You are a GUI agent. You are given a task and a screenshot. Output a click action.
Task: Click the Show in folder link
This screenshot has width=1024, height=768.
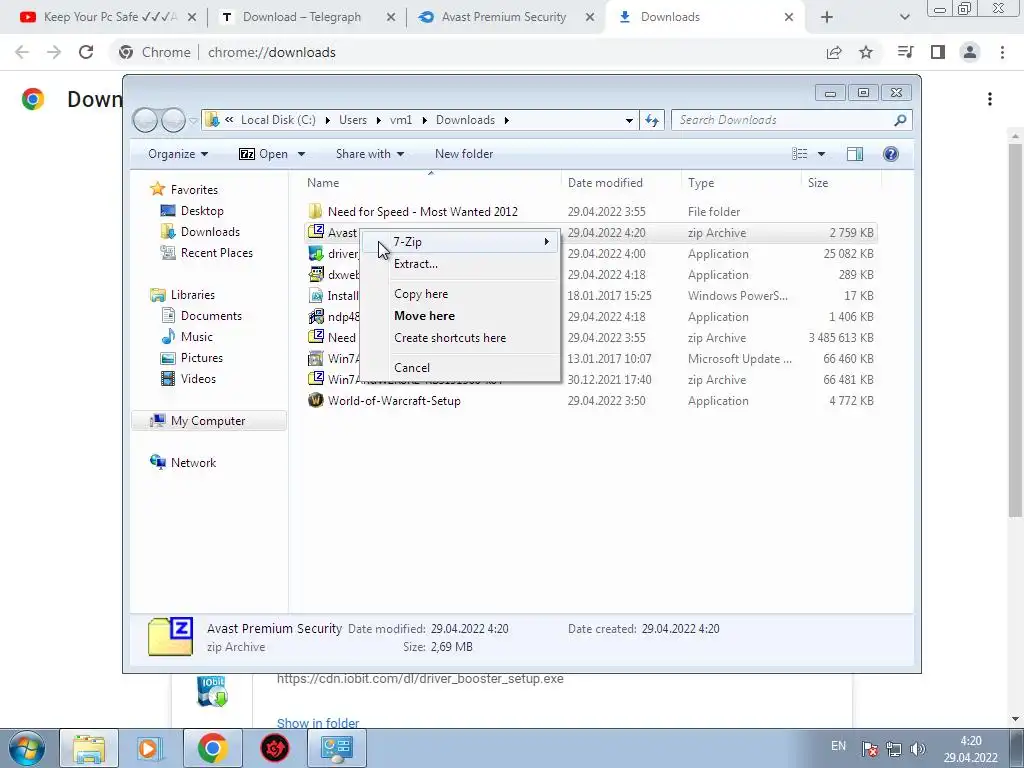pyautogui.click(x=318, y=722)
